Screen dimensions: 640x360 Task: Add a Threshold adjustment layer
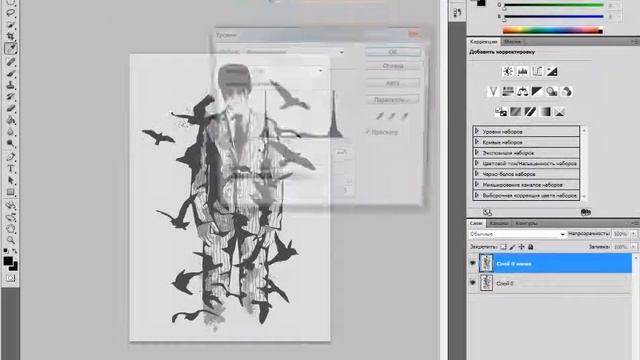click(530, 111)
